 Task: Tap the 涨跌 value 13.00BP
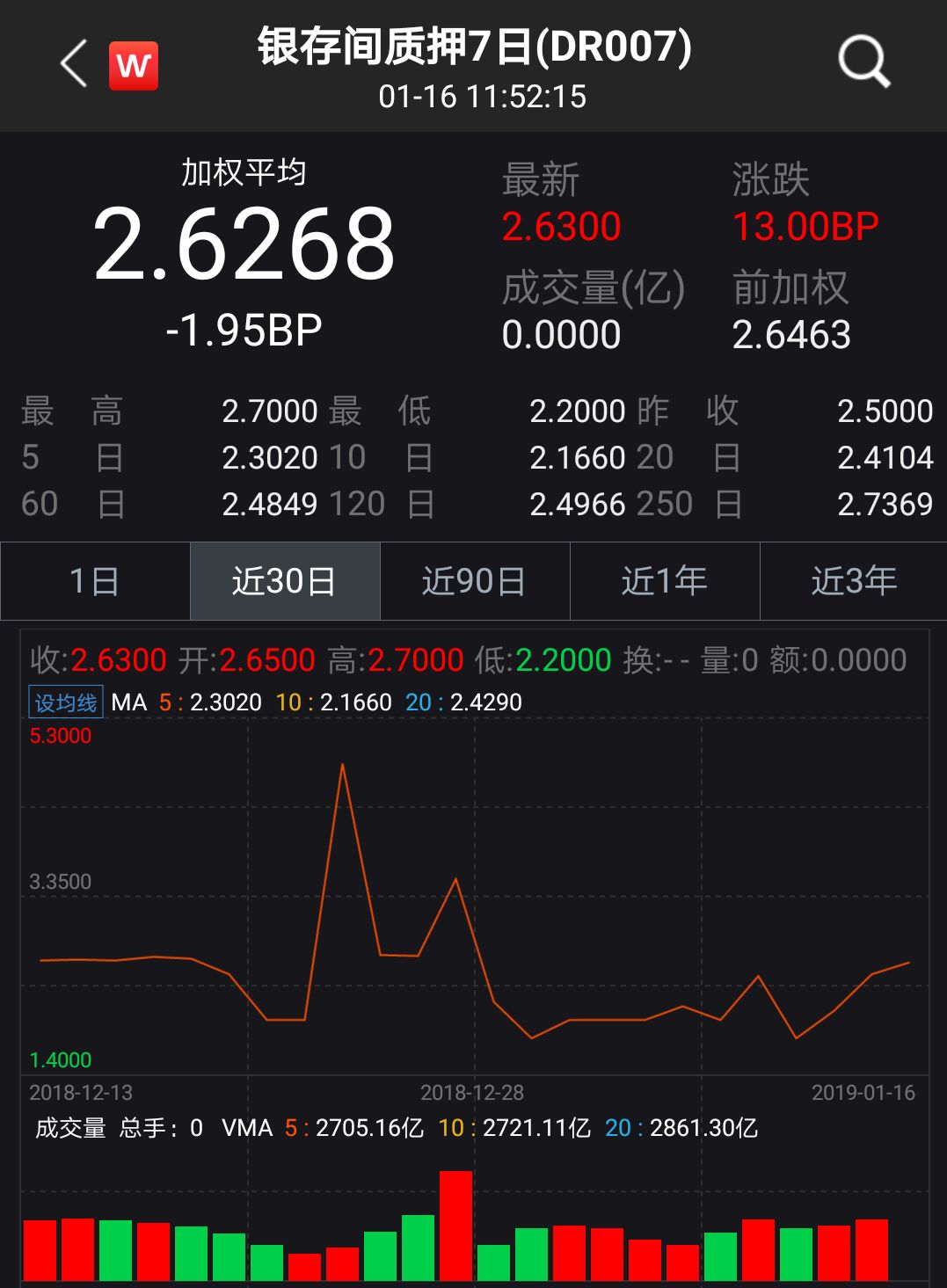click(x=805, y=227)
